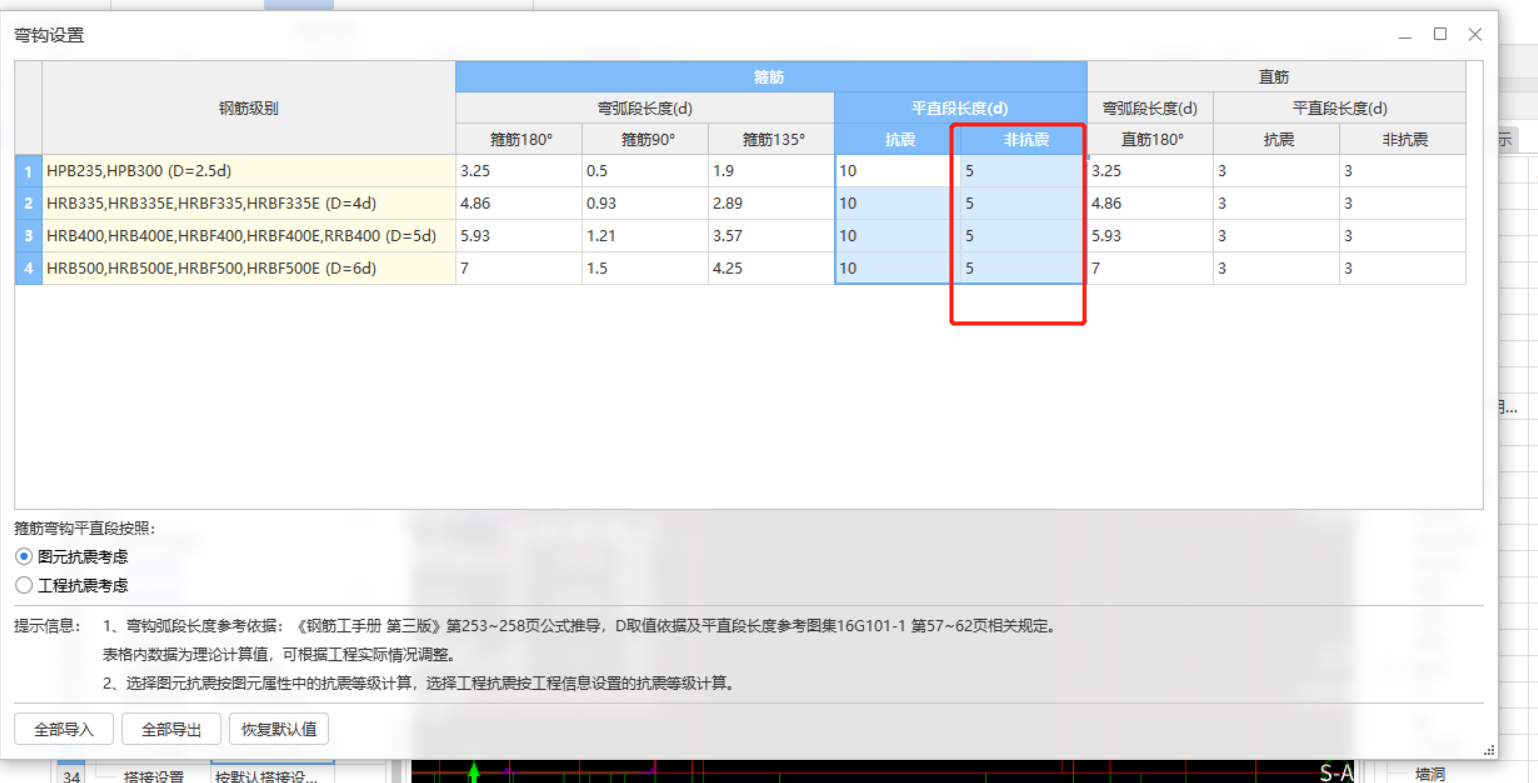Edit 箍筋90° value 1.5 for HRB500
This screenshot has width=1538, height=783.
[645, 268]
